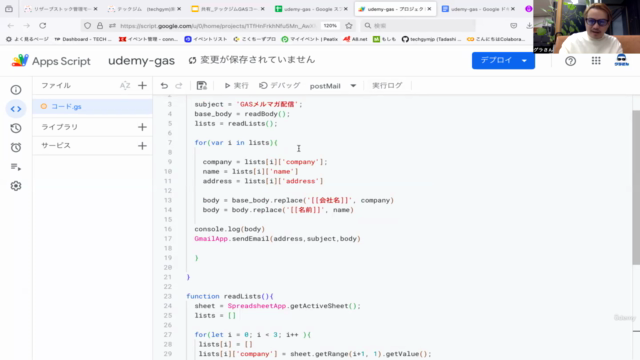Open もしも bookmark

click(x=384, y=39)
